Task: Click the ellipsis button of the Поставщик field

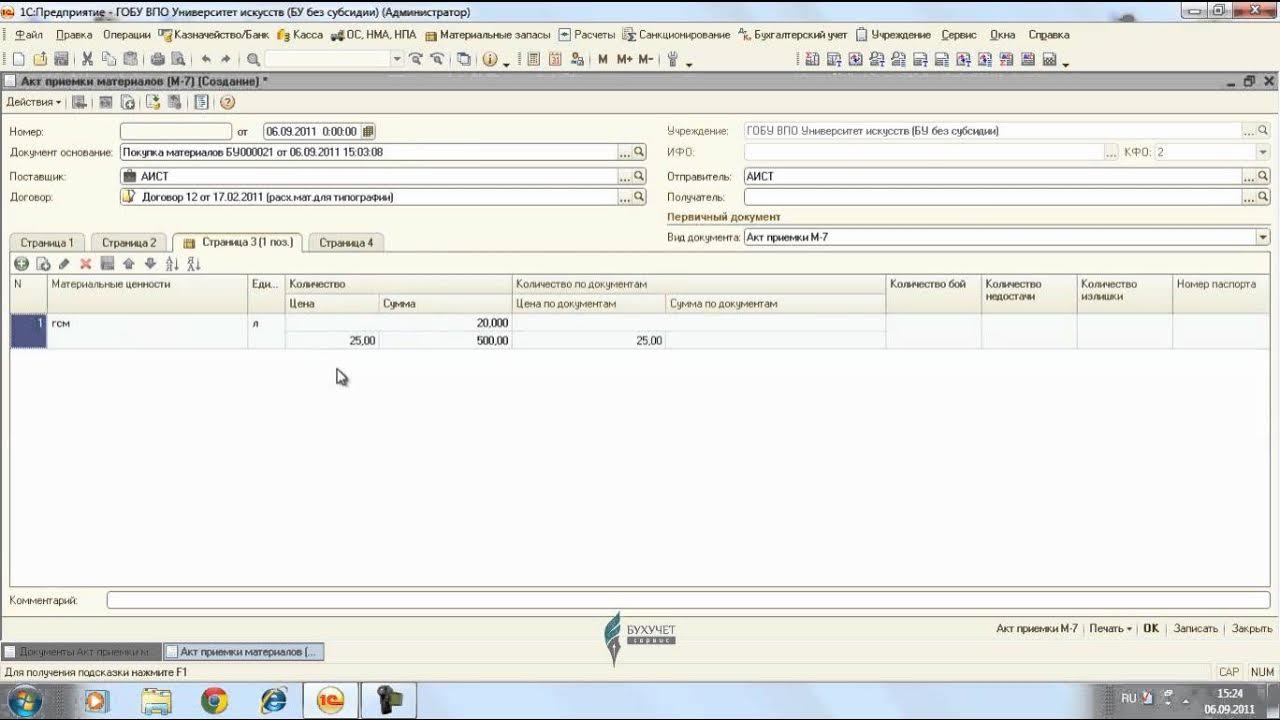Action: 625,176
